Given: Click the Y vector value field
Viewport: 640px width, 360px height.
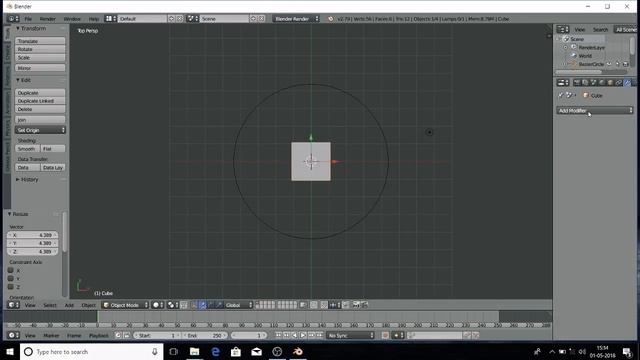Looking at the screenshot, I should point(32,243).
